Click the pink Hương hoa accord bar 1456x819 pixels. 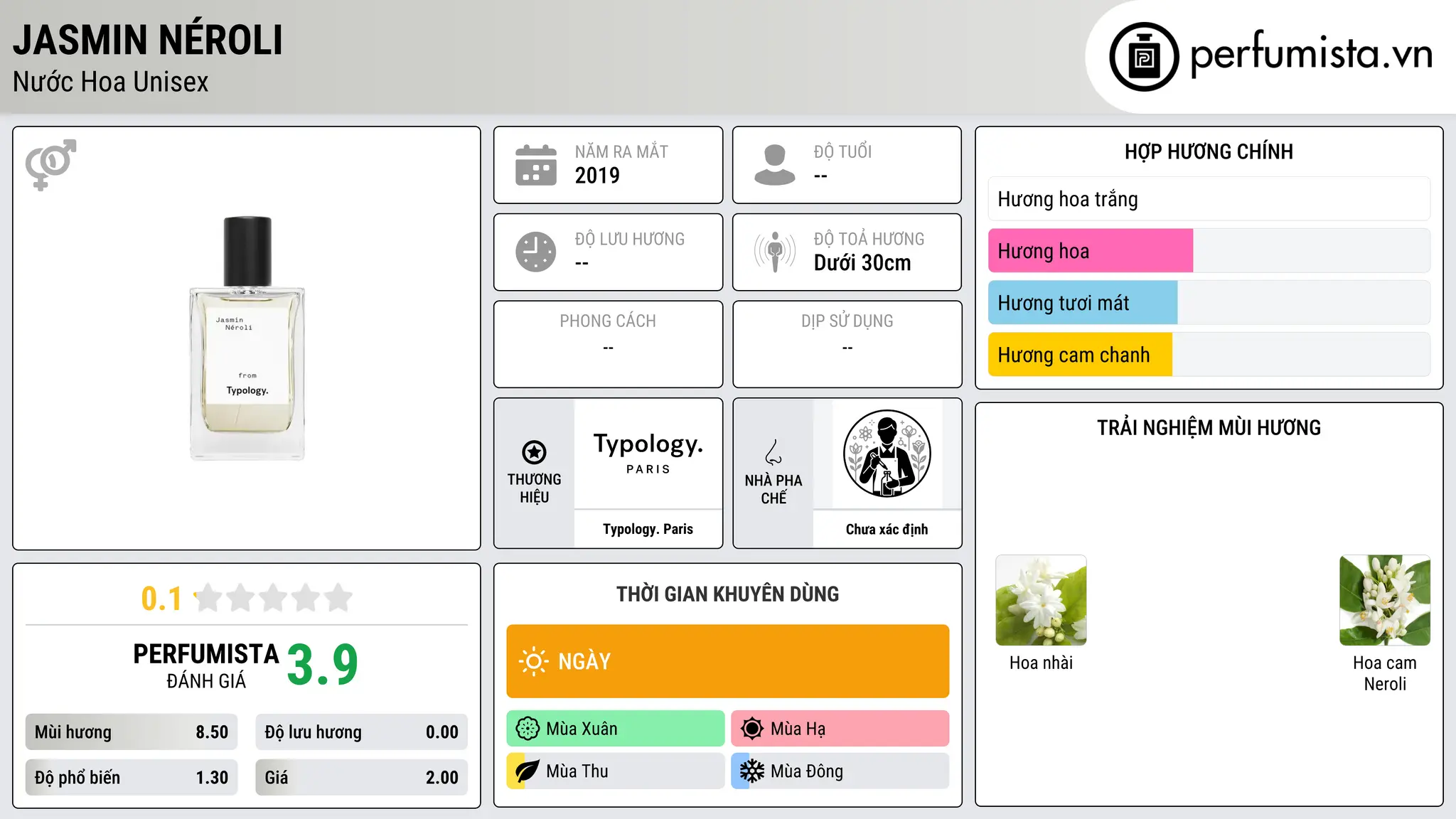coord(1209,251)
